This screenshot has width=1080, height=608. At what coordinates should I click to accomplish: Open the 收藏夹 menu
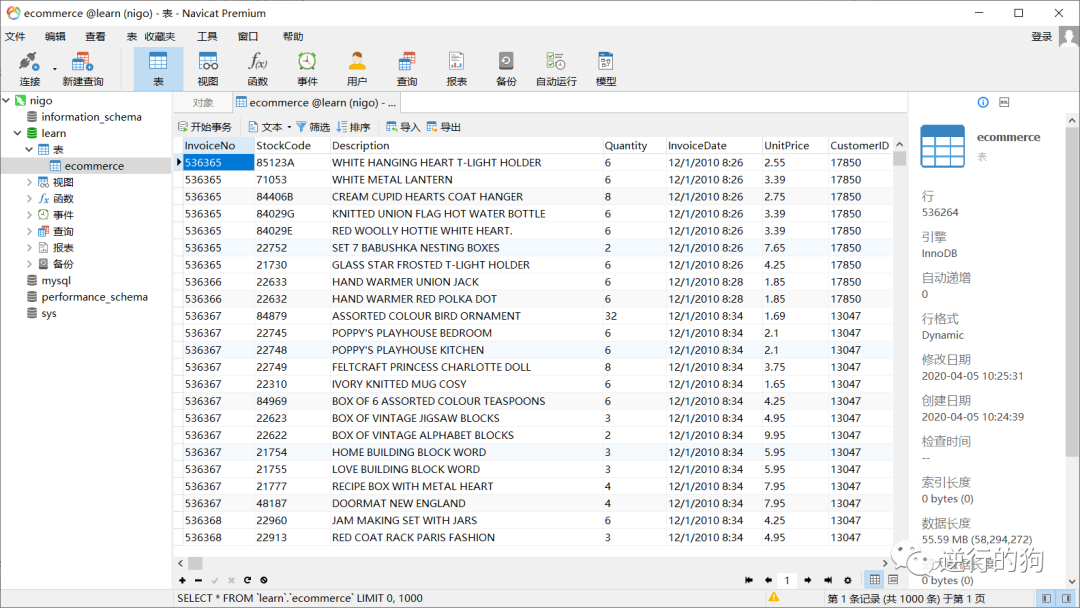click(160, 36)
